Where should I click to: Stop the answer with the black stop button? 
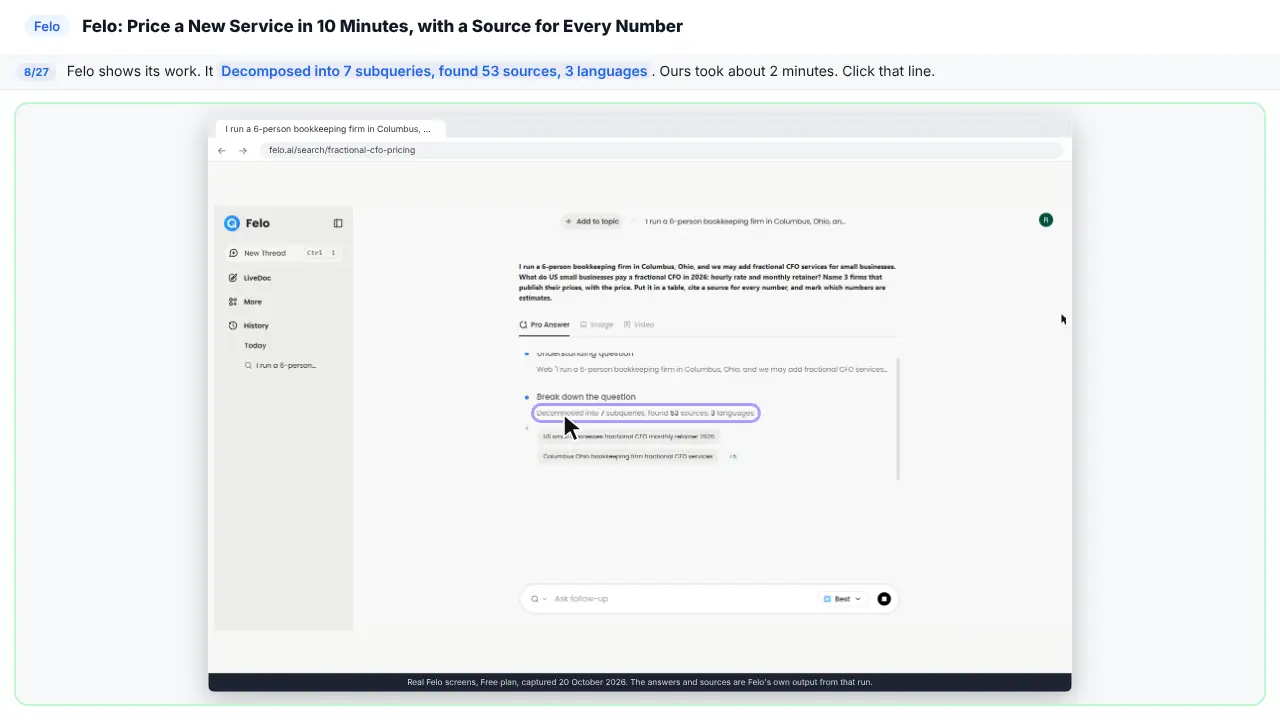[x=884, y=599]
